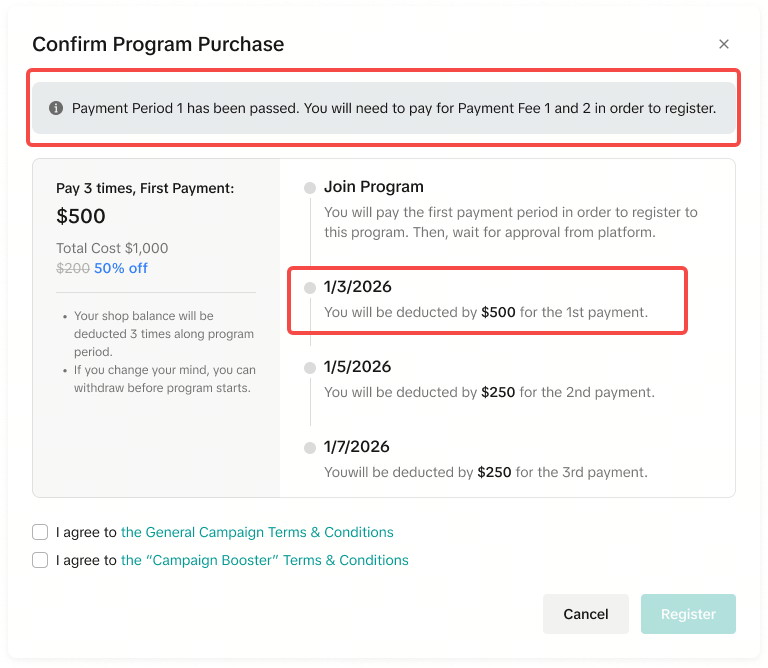Click the $500 first payment amount
This screenshot has width=768, height=668.
coord(81,216)
